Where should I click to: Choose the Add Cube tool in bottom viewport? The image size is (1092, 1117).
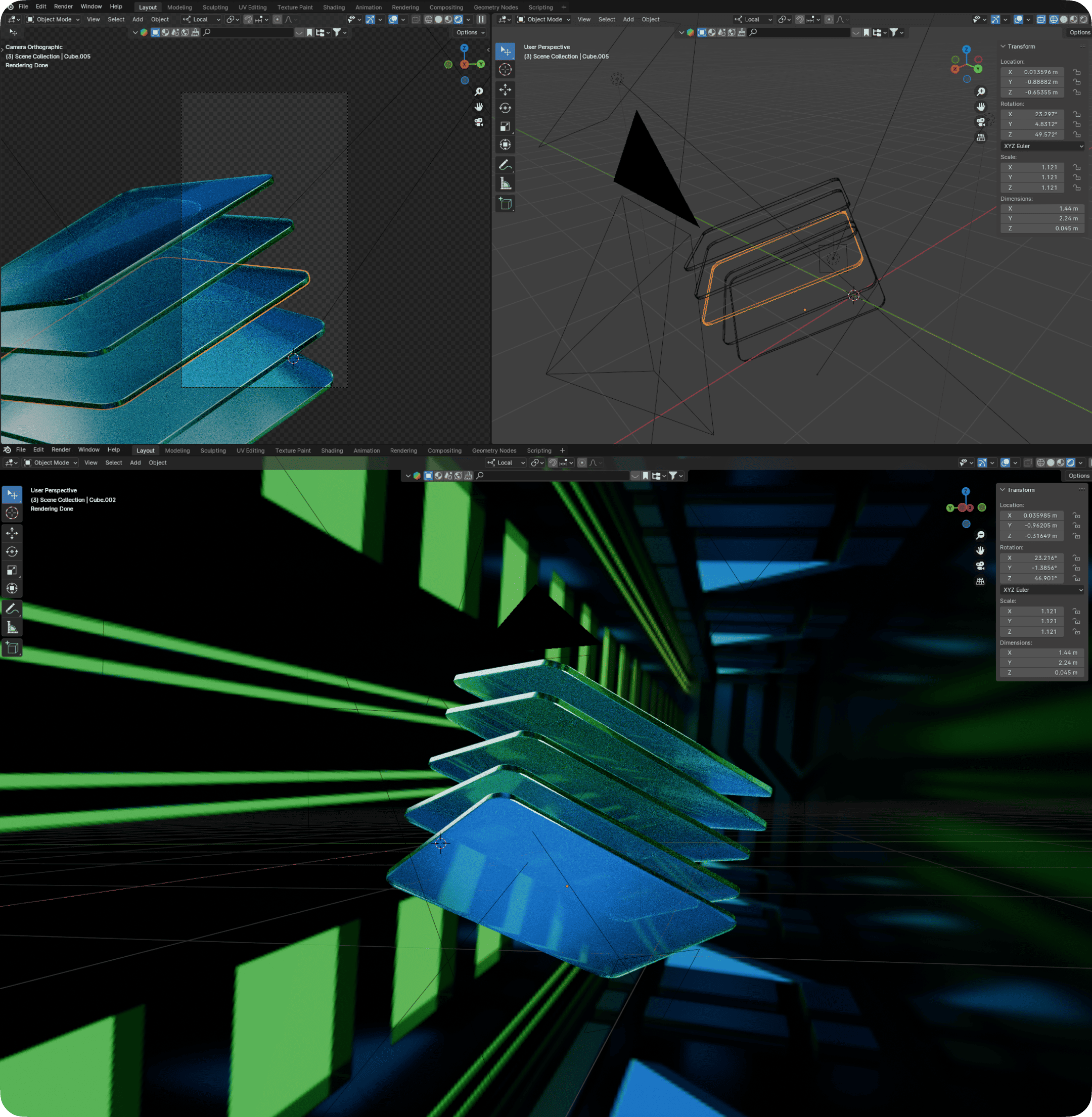coord(12,648)
